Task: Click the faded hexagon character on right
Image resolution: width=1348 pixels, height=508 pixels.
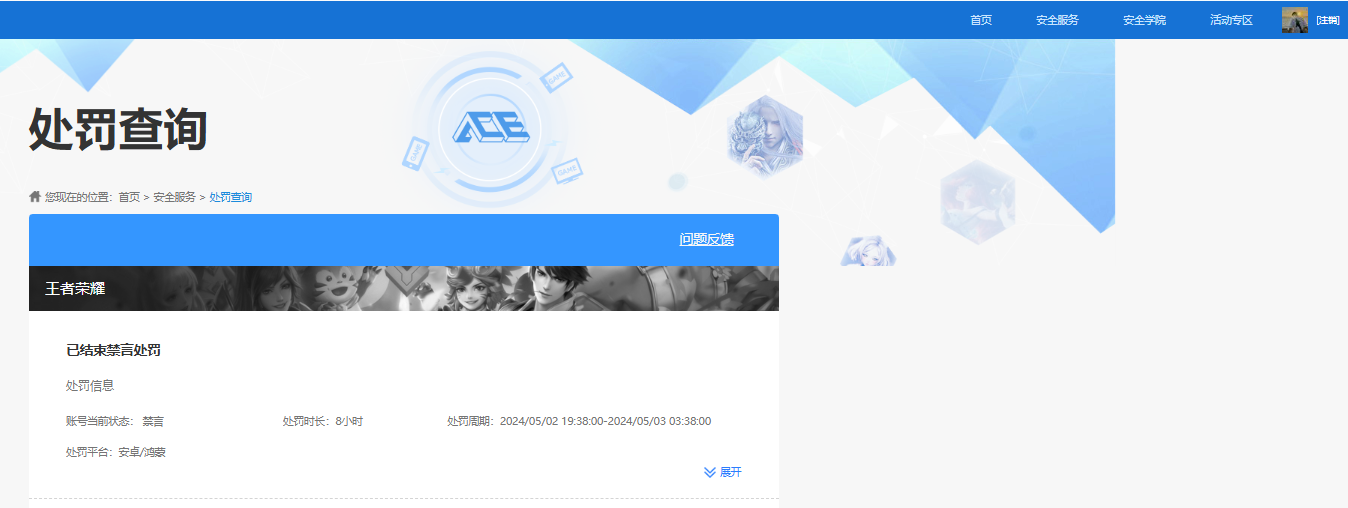Action: (x=977, y=200)
